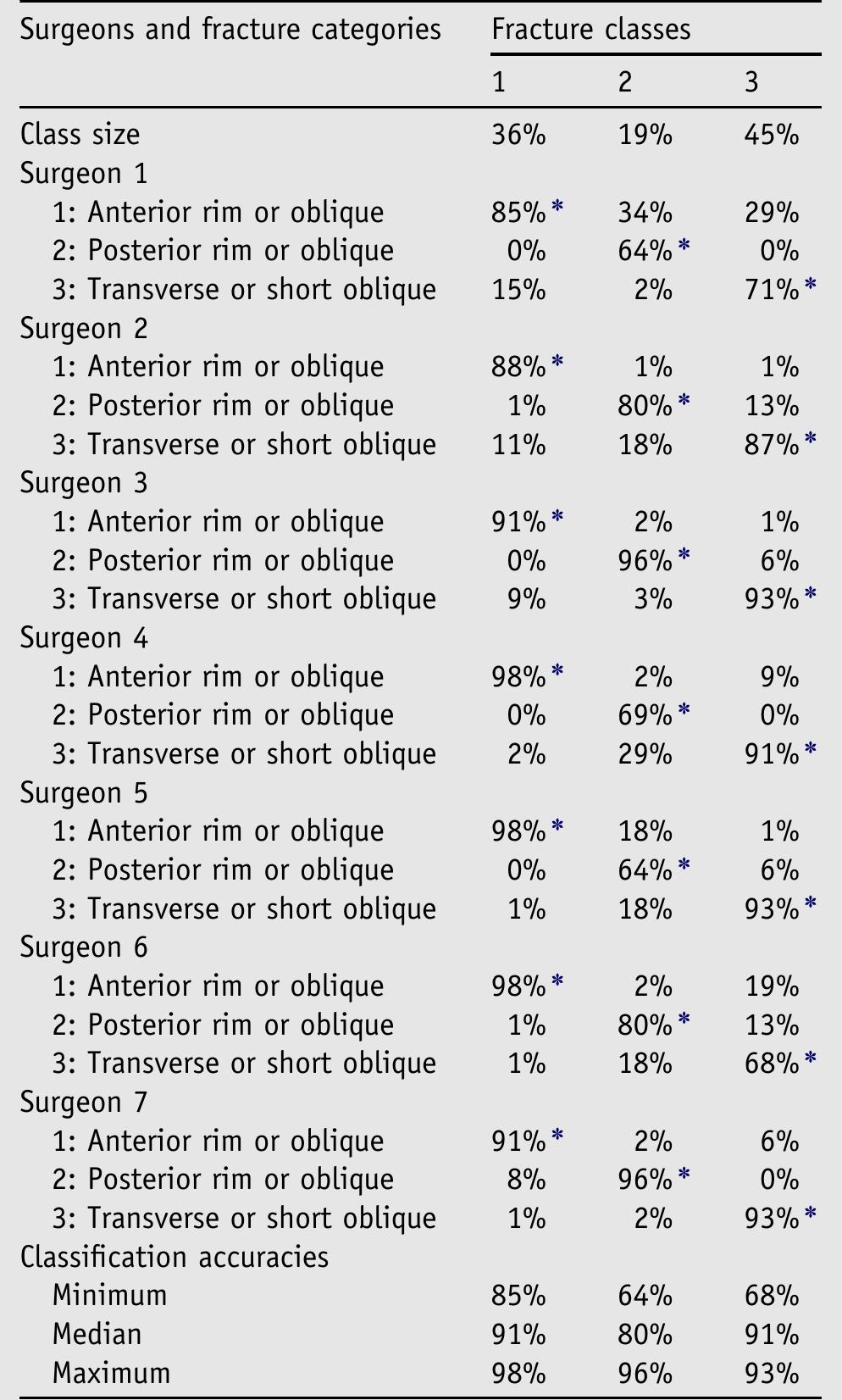
Task: Select the 'Classification accuracies' heading
Action: [174, 1257]
